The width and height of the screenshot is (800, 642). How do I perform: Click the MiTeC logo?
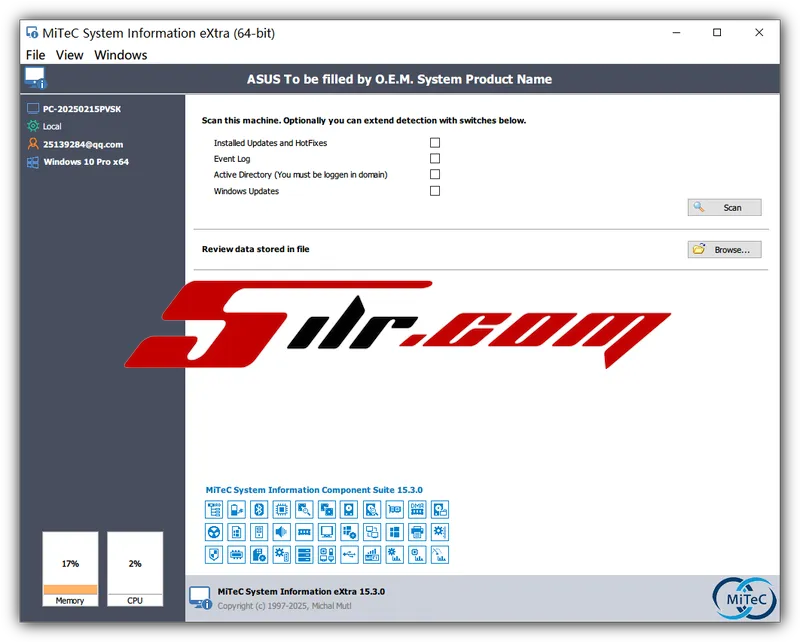[x=745, y=598]
